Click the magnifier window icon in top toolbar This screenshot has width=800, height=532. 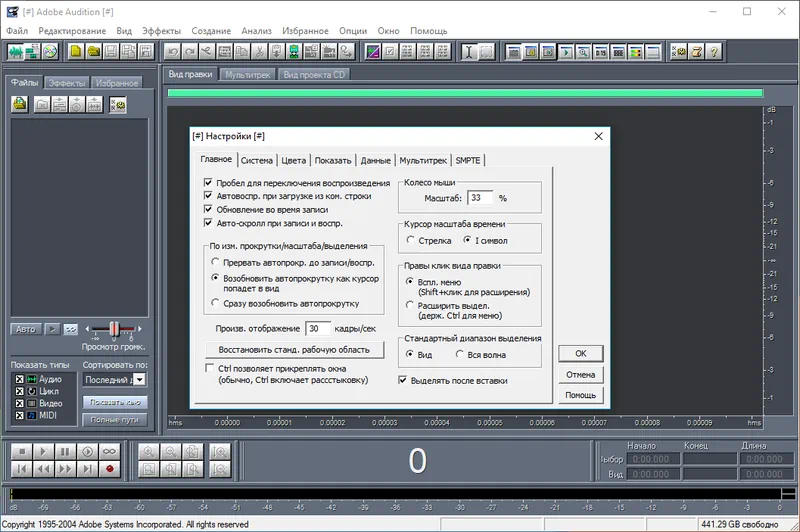tap(583, 52)
